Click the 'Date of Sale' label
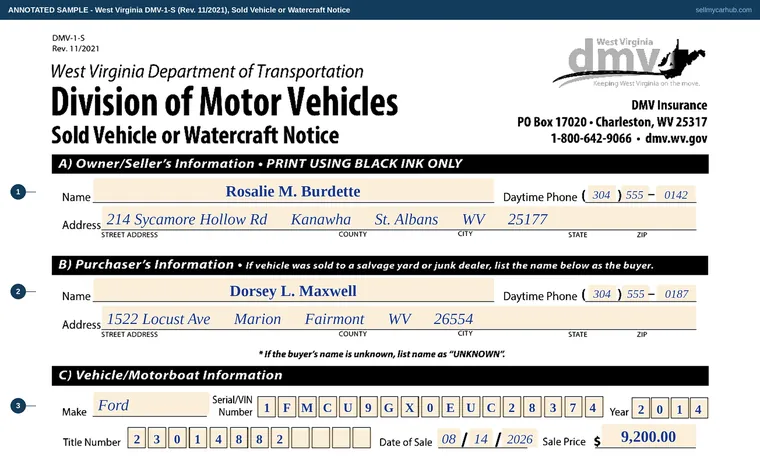Image resolution: width=760 pixels, height=456 pixels. pyautogui.click(x=406, y=442)
